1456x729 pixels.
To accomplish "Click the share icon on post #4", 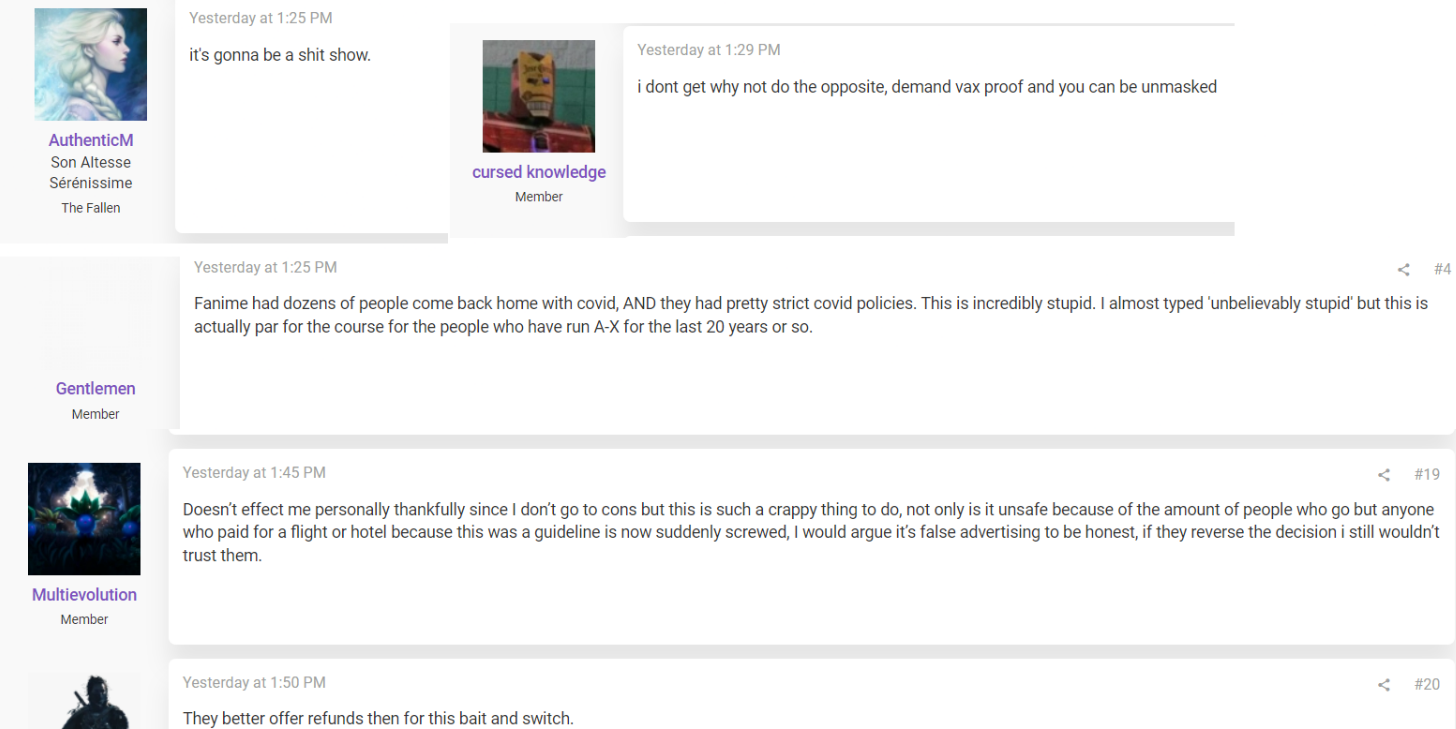I will click(x=1403, y=270).
